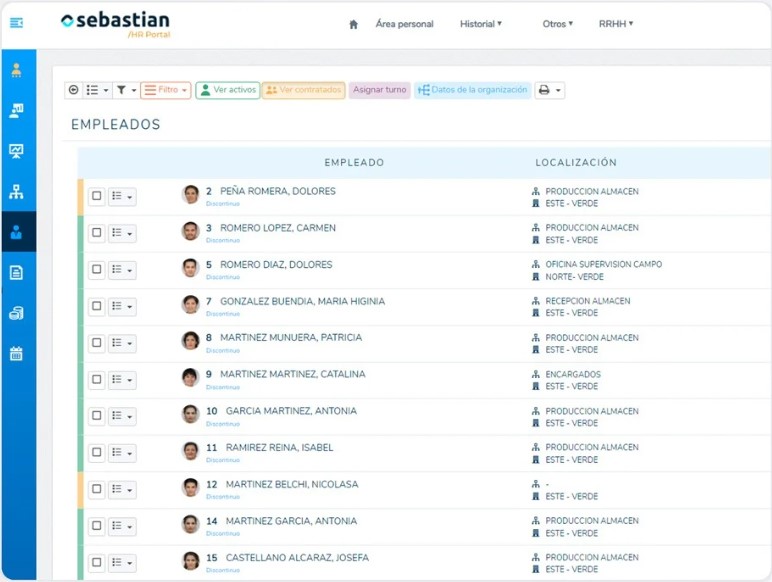This screenshot has width=772, height=582.
Task: Open the Área personal menu item
Action: click(404, 24)
